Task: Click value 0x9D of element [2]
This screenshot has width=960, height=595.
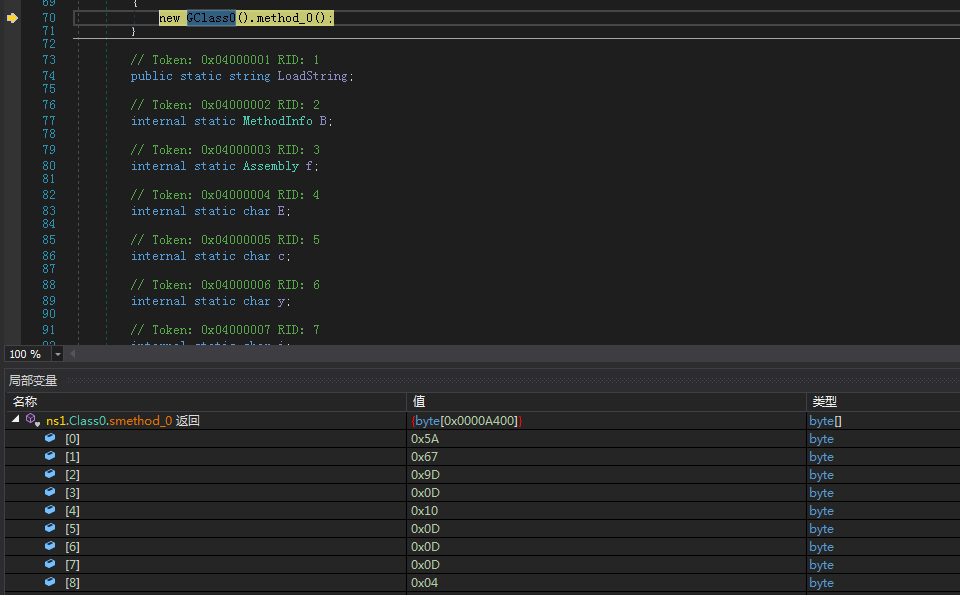Action: [426, 475]
